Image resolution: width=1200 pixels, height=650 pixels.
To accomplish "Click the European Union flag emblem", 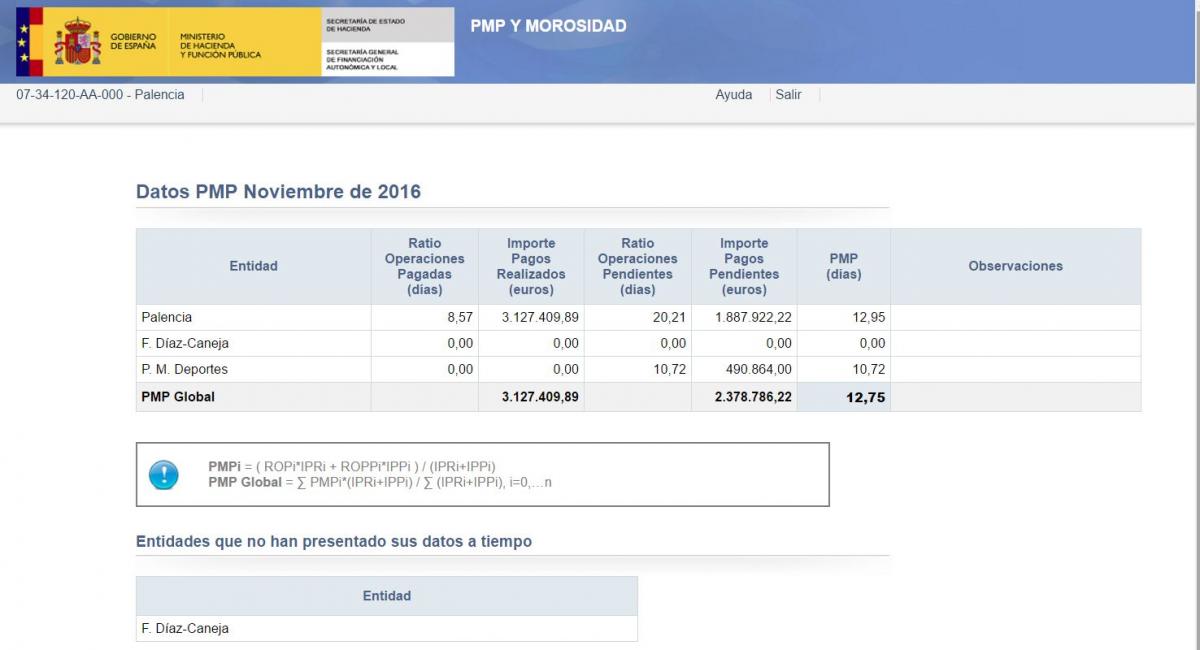I will click(24, 42).
